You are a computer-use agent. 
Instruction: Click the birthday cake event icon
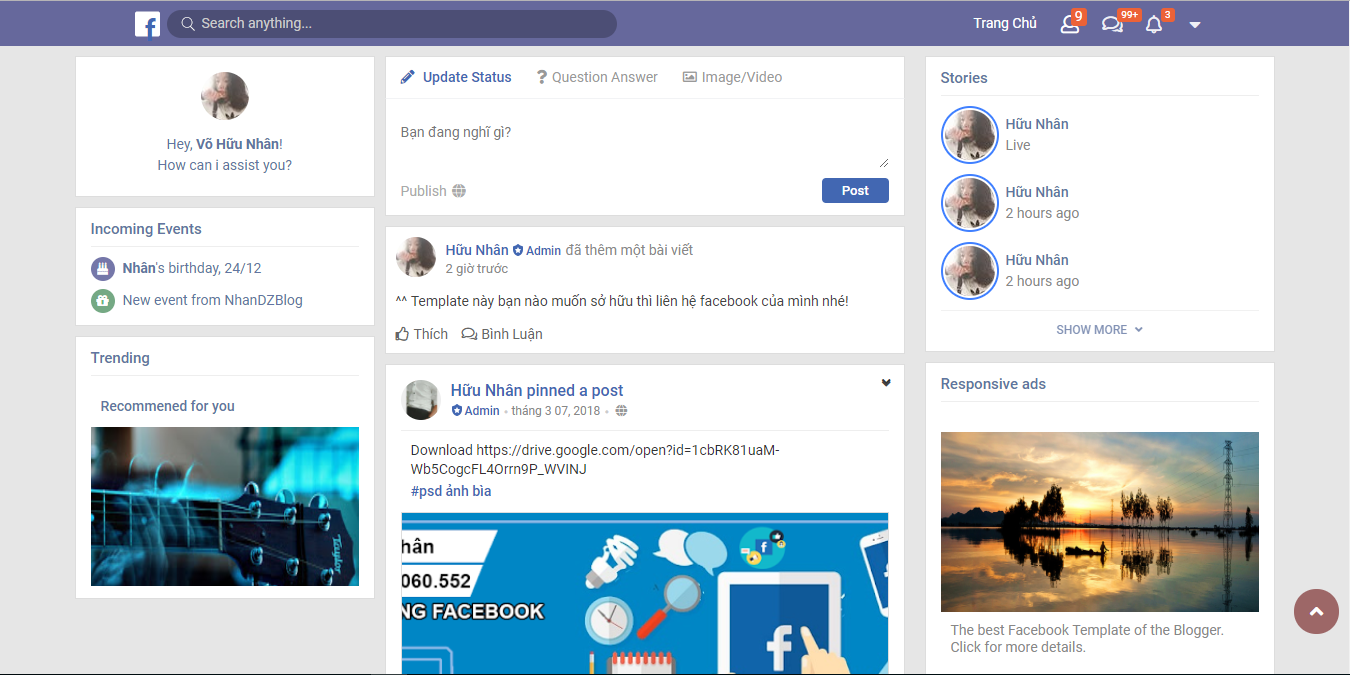tap(103, 268)
